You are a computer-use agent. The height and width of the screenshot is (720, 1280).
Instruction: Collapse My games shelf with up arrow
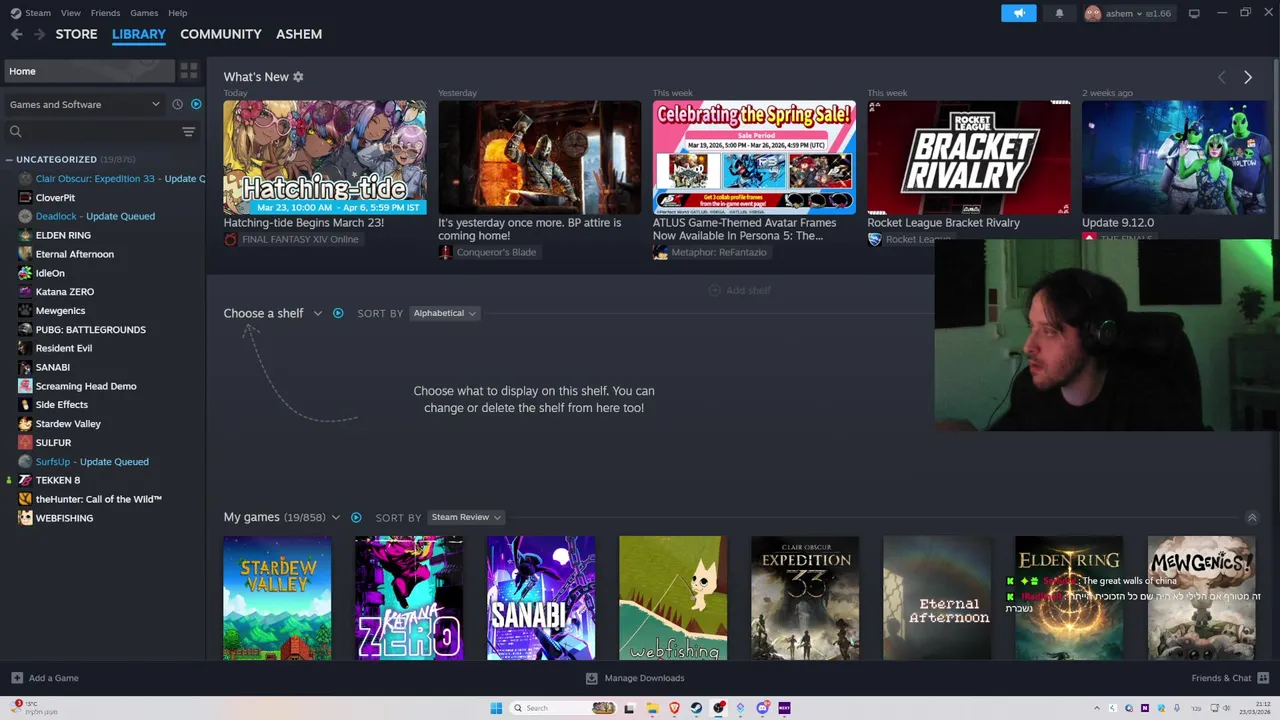tap(1251, 517)
